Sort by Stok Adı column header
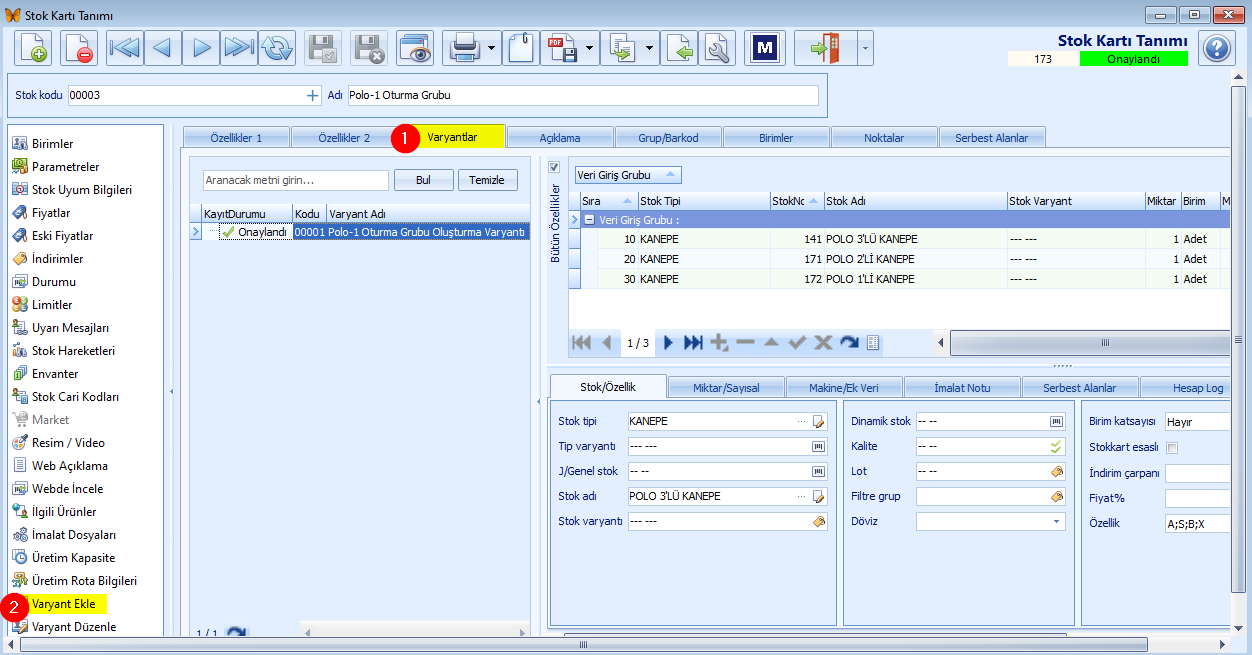The height and width of the screenshot is (655, 1252). [x=915, y=201]
